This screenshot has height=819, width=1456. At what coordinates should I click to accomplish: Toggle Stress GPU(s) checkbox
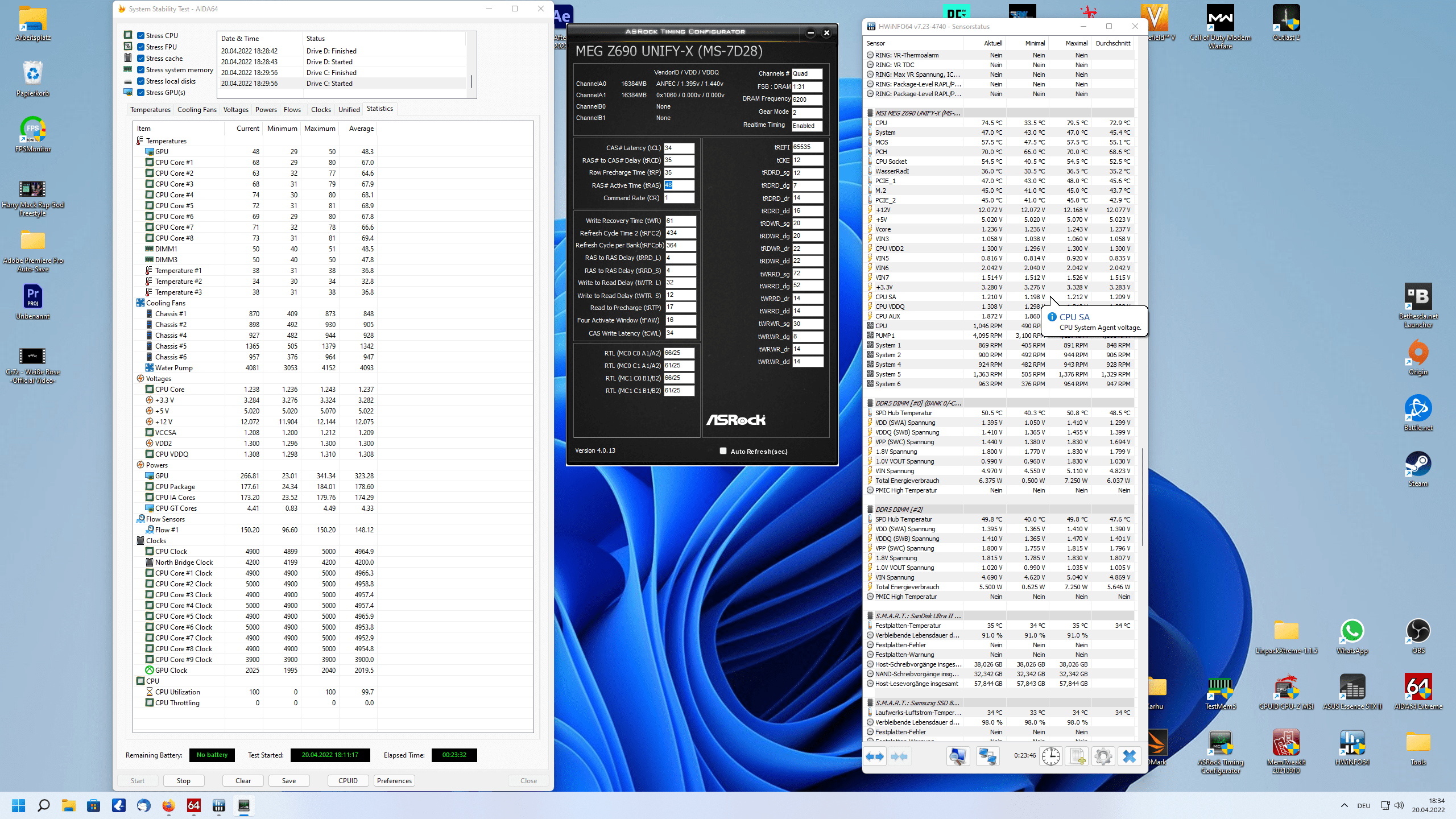click(x=140, y=92)
